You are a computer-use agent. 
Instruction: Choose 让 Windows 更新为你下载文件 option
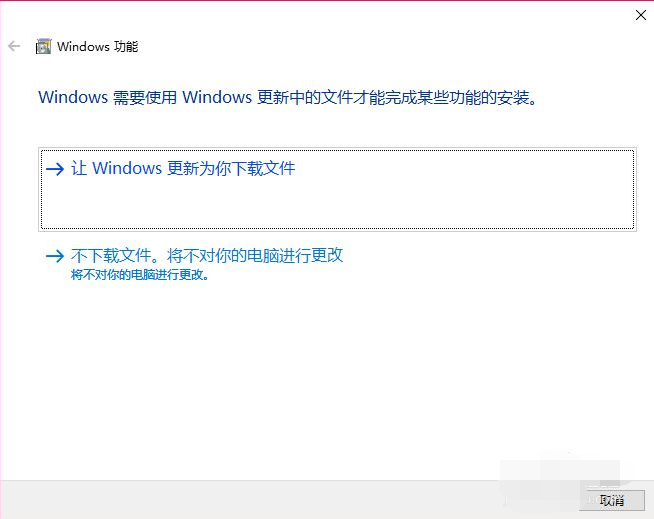(x=337, y=189)
